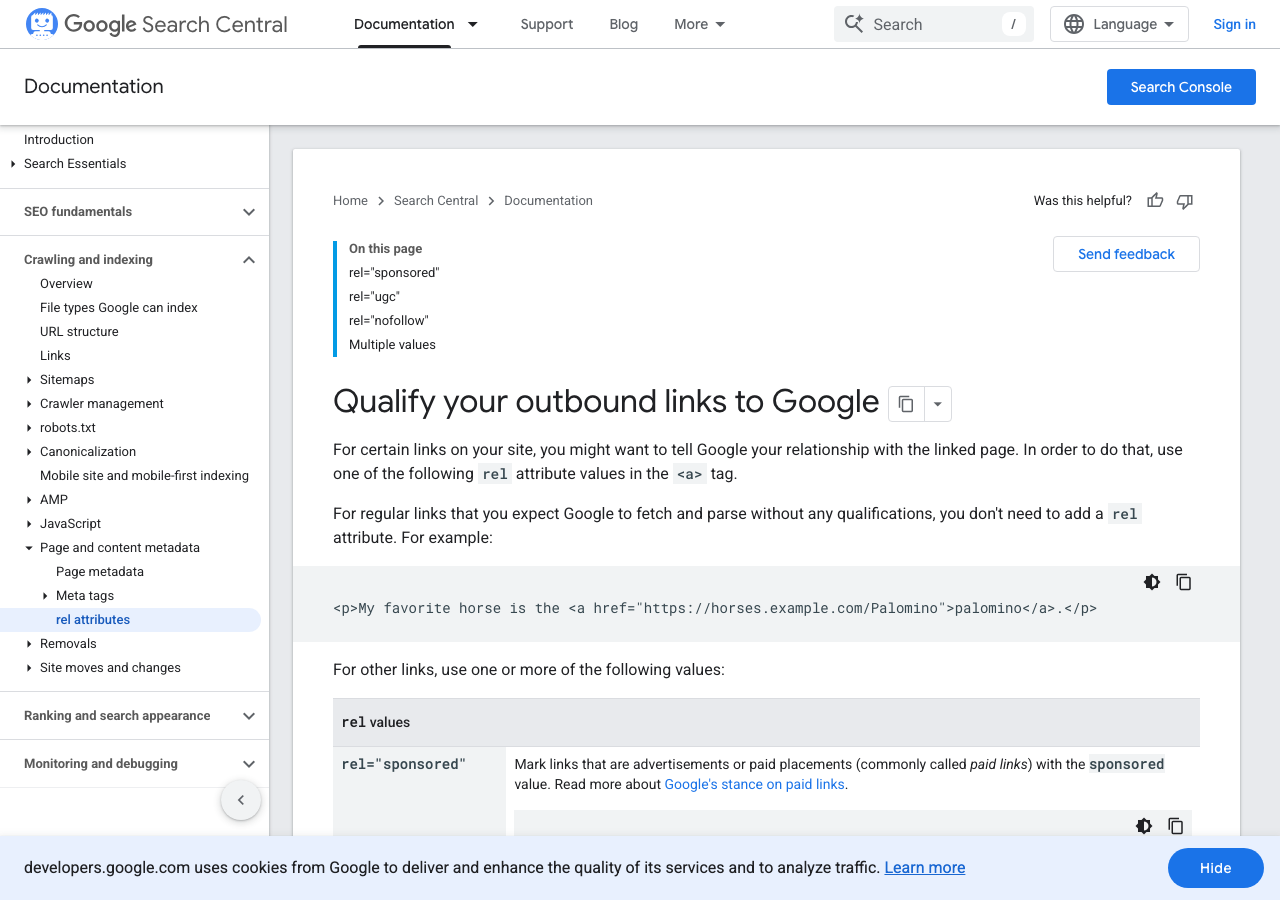This screenshot has width=1280, height=900.
Task: Expand the Meta tags tree item
Action: 44,596
